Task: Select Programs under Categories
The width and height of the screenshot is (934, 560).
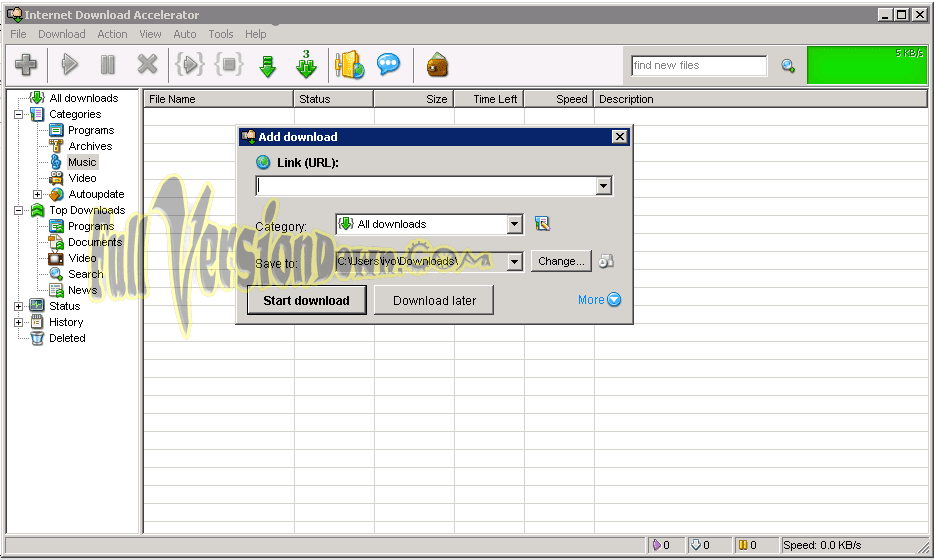Action: [91, 130]
